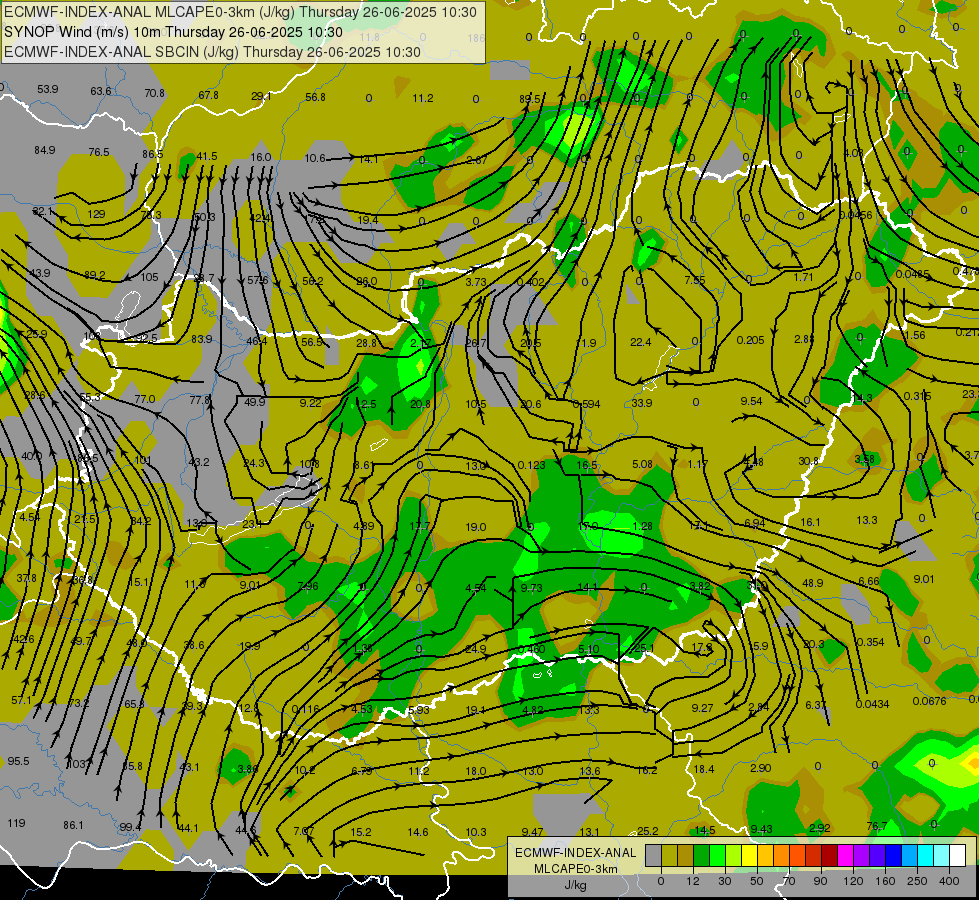Click the map value 129
The width and height of the screenshot is (979, 900).
pos(96,214)
